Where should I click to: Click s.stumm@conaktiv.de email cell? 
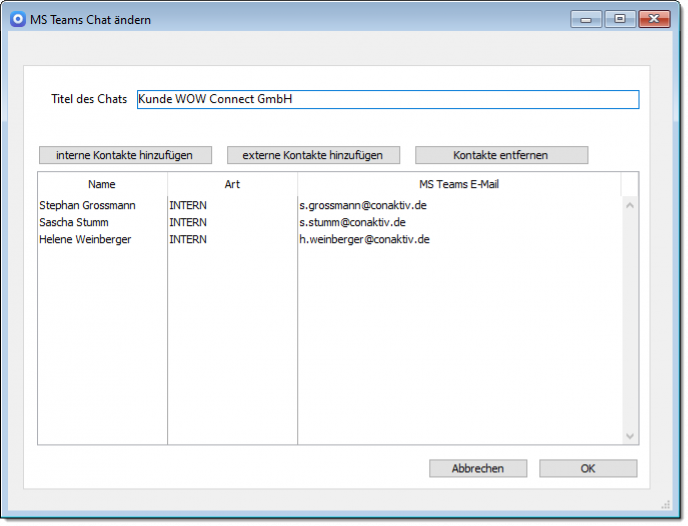(352, 222)
